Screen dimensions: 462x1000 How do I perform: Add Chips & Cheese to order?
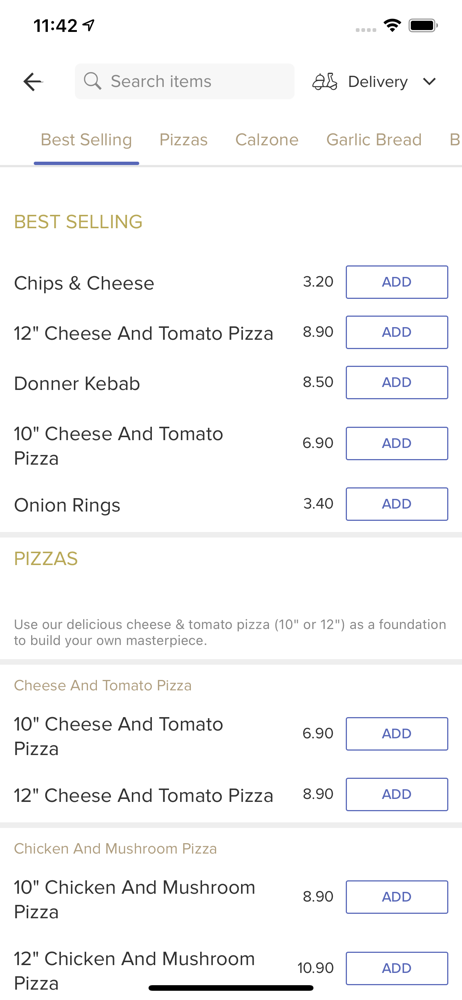coord(397,282)
